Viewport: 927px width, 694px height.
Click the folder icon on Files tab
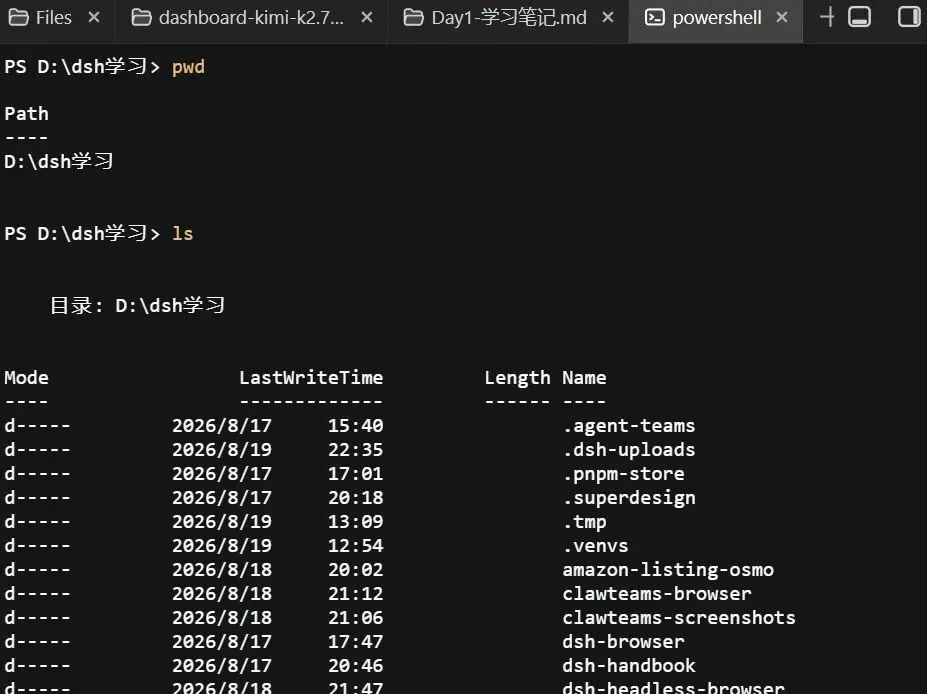point(18,18)
